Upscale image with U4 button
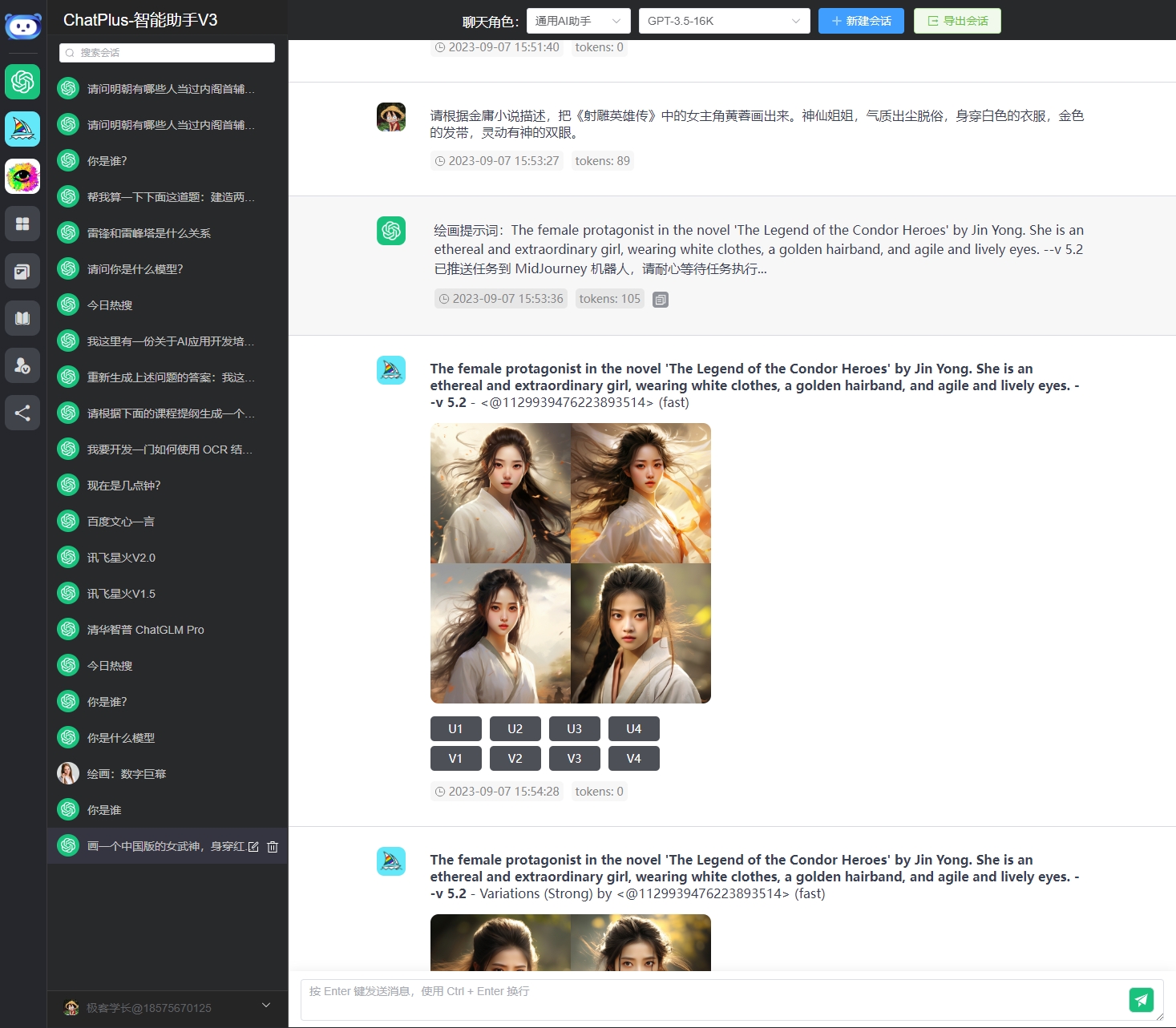Image resolution: width=1176 pixels, height=1028 pixels. point(634,728)
